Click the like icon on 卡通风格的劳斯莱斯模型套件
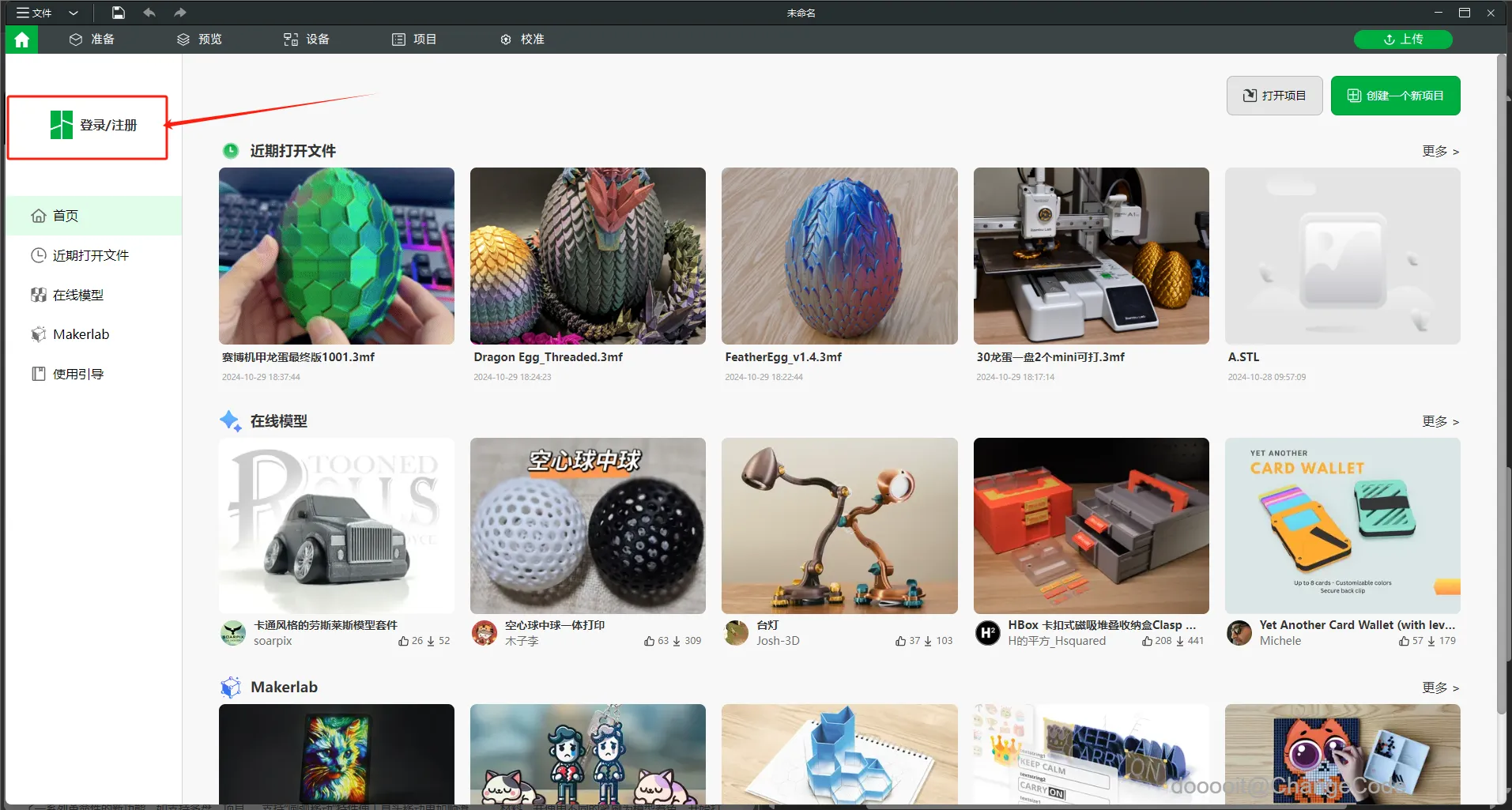1512x810 pixels. (404, 641)
